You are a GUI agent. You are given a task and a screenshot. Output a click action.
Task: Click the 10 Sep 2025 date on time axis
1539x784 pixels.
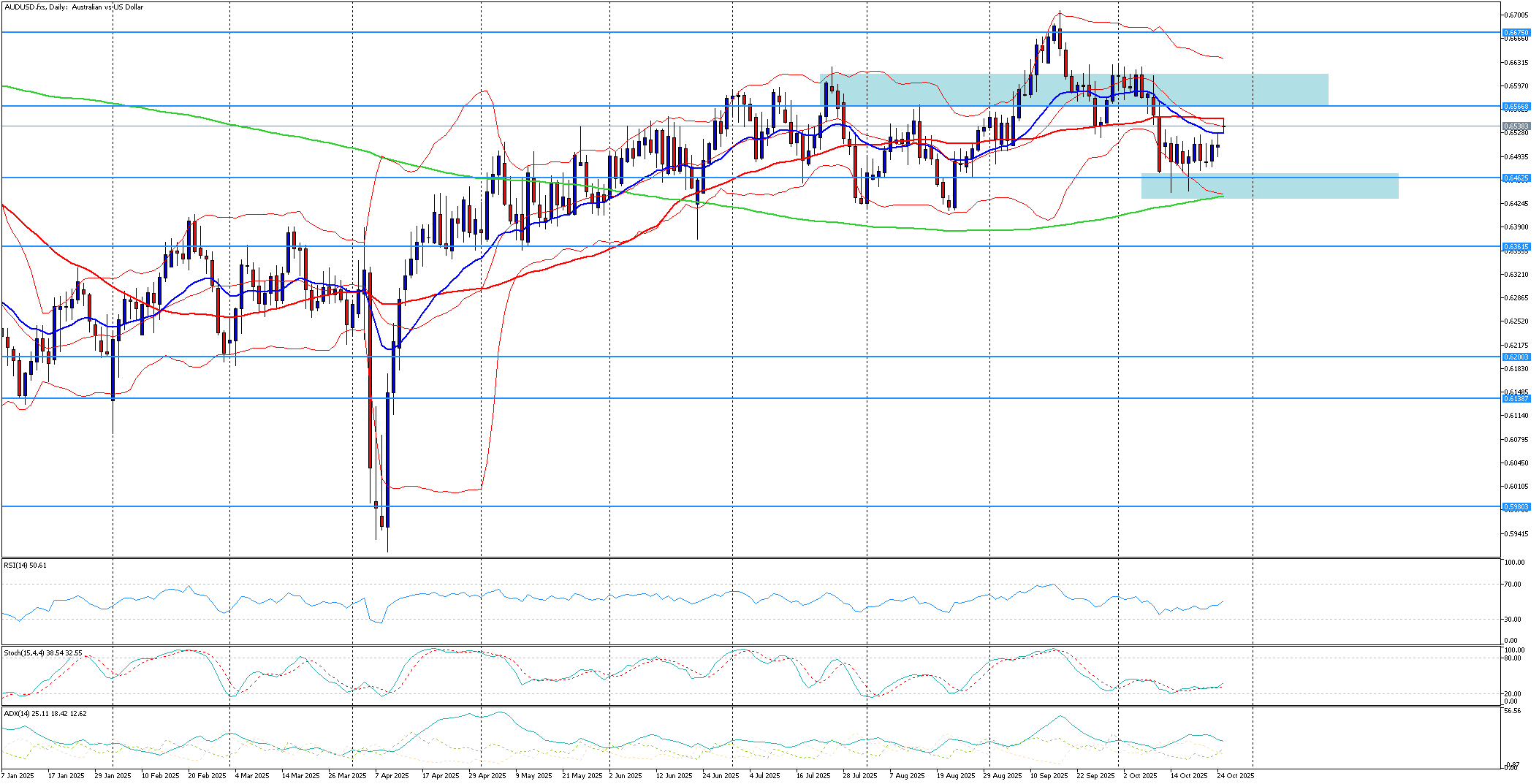coord(1049,776)
